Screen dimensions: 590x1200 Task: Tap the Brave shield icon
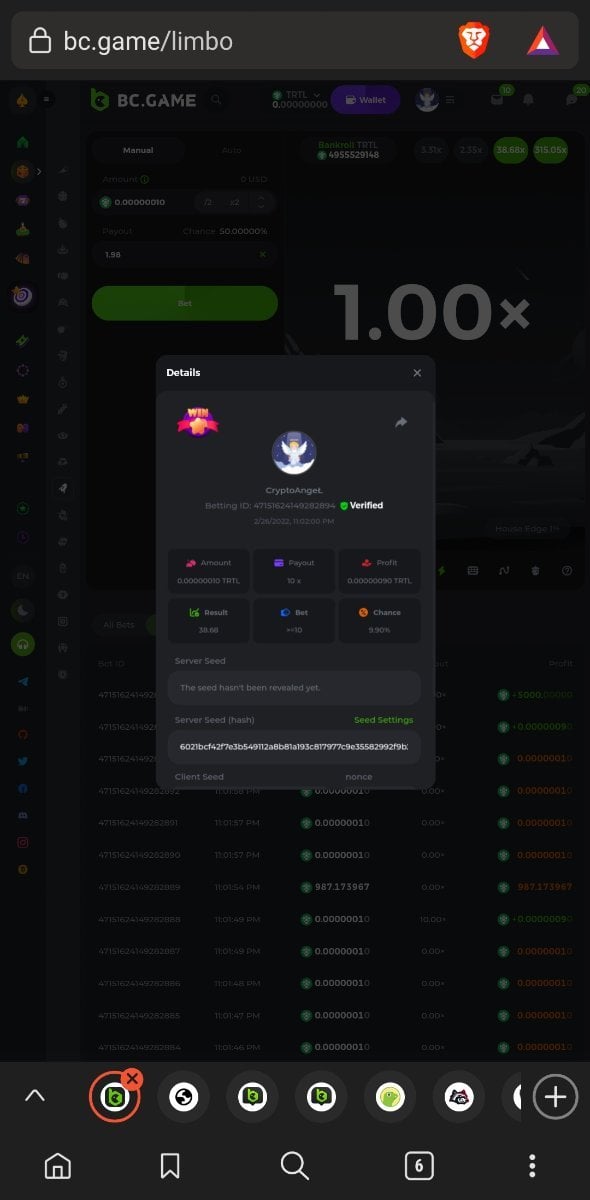[474, 40]
